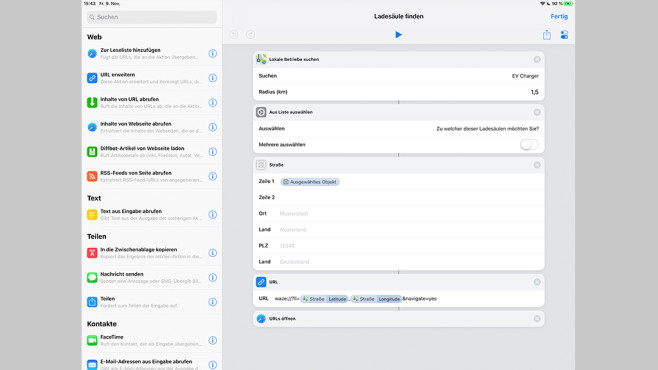The image size is (658, 370).
Task: Open shortcut settings toggles icon
Action: (564, 35)
